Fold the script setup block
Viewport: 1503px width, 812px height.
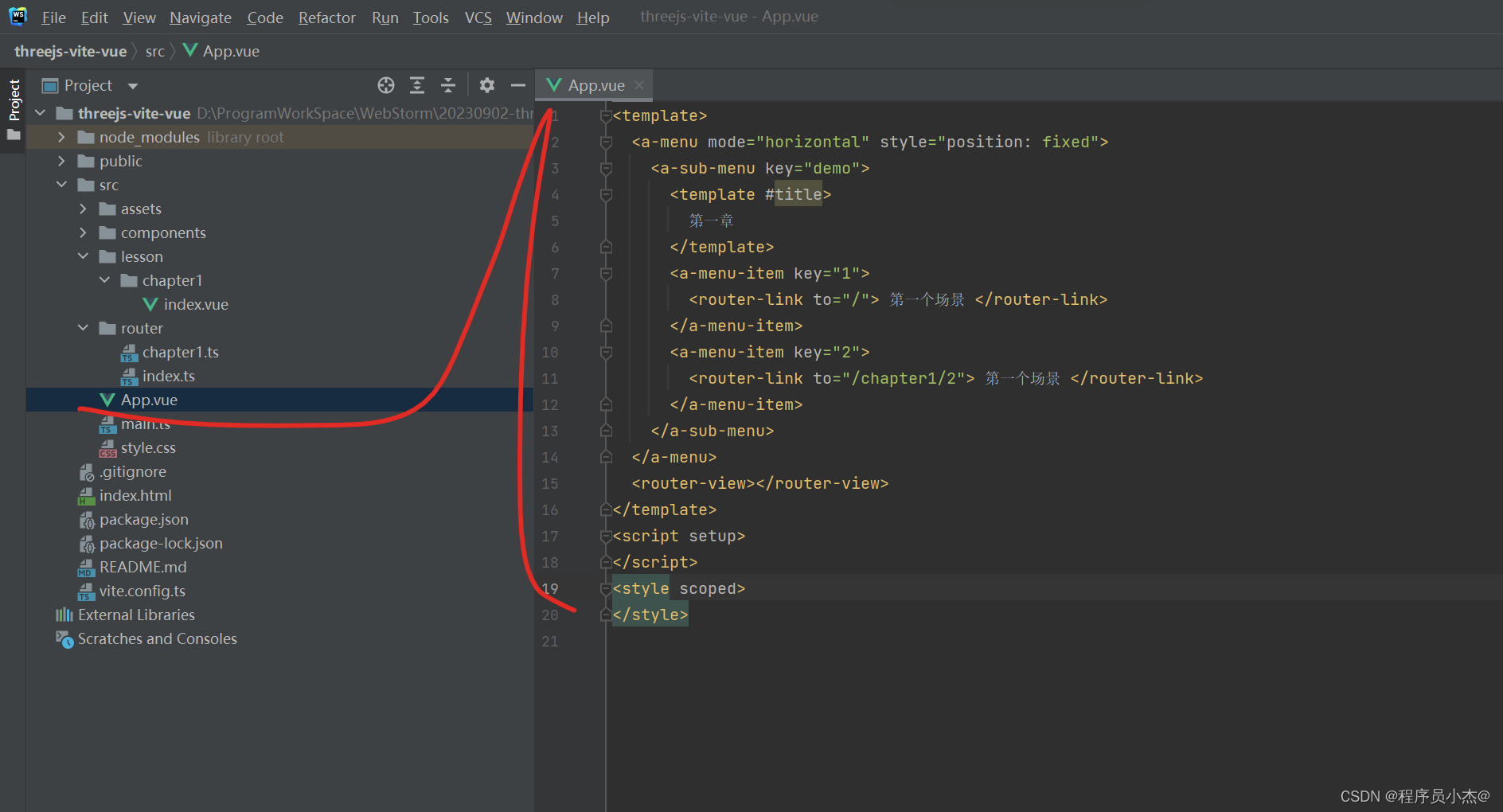606,537
